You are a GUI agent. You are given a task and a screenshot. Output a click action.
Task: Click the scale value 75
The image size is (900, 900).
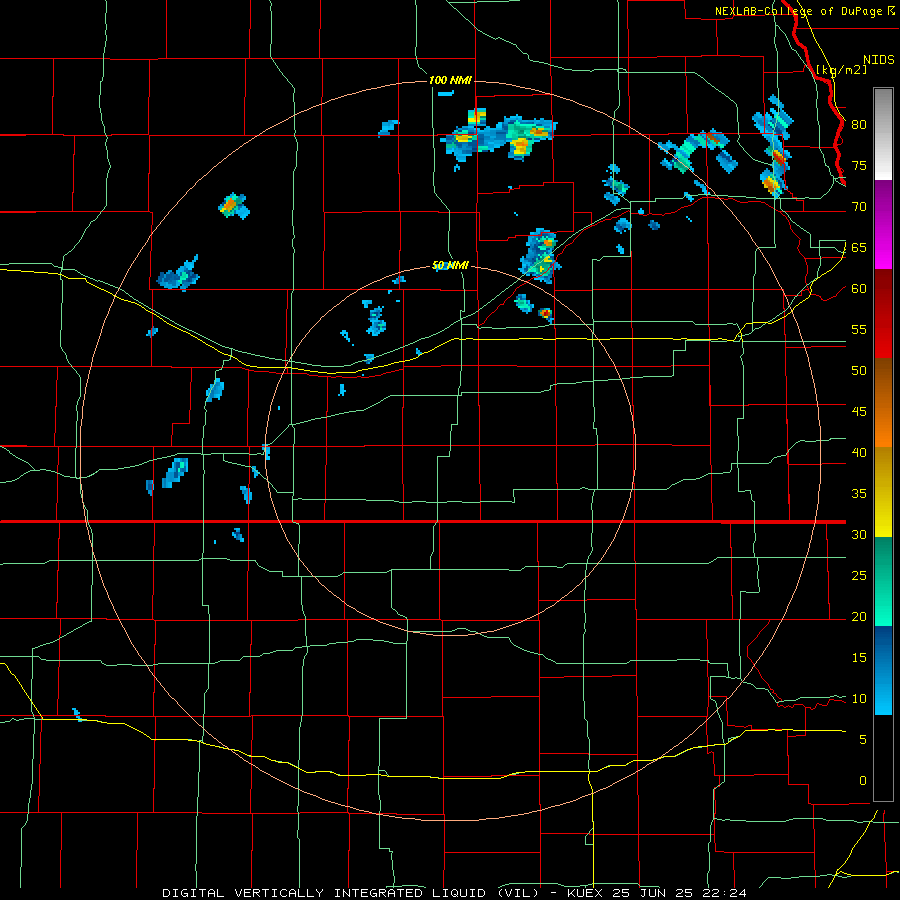(x=859, y=166)
